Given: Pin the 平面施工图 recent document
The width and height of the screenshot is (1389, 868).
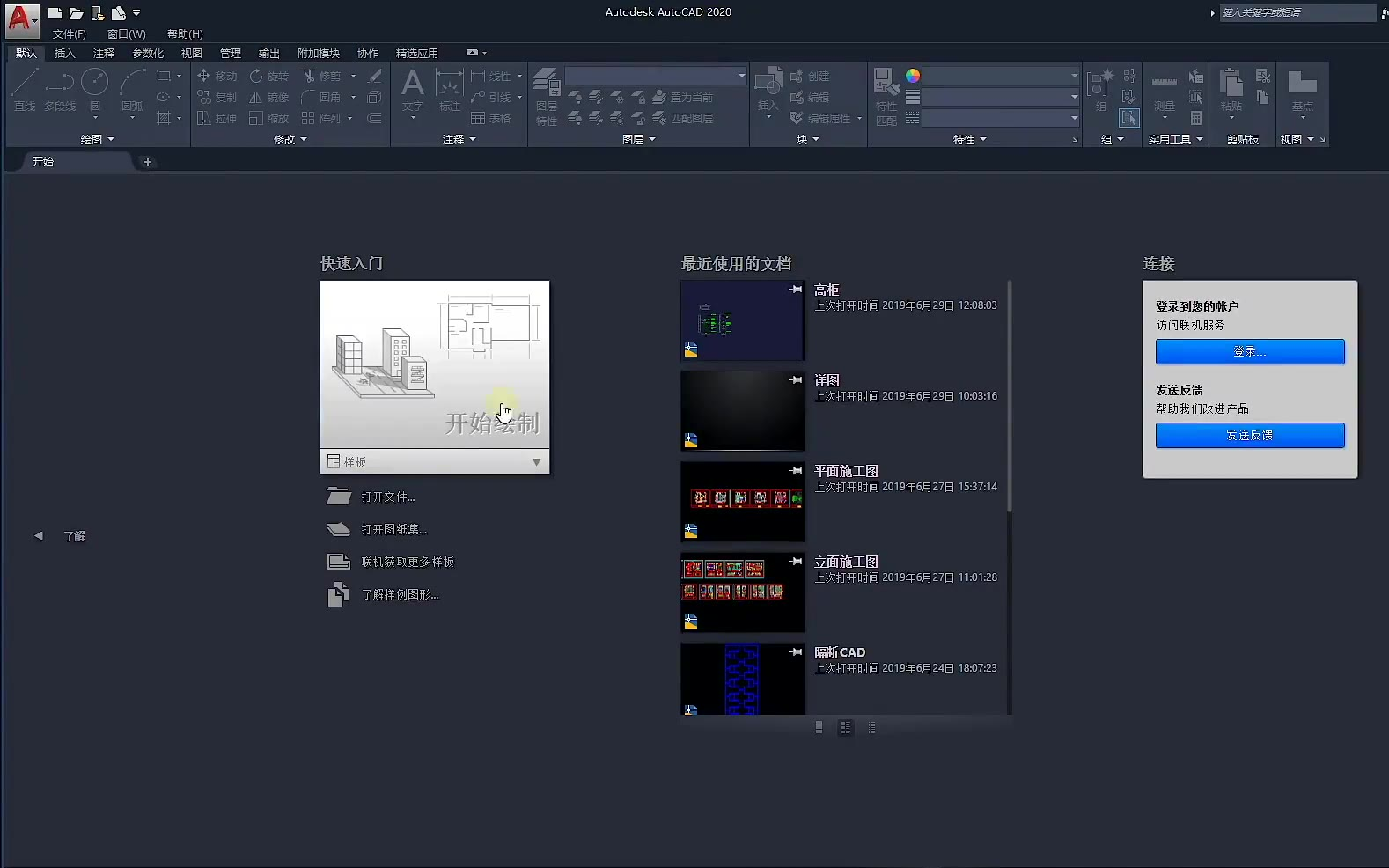Looking at the screenshot, I should point(796,471).
